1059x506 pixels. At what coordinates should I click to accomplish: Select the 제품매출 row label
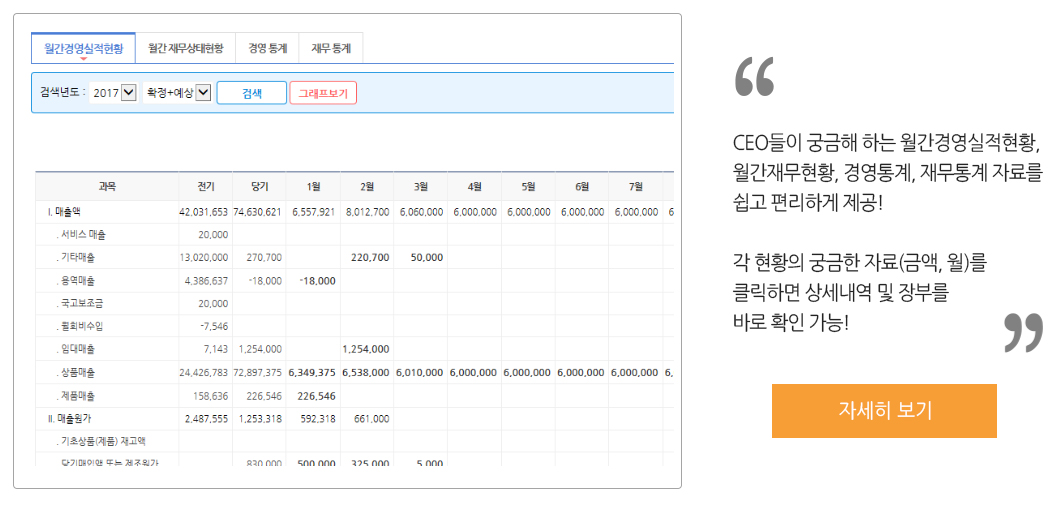pos(76,395)
